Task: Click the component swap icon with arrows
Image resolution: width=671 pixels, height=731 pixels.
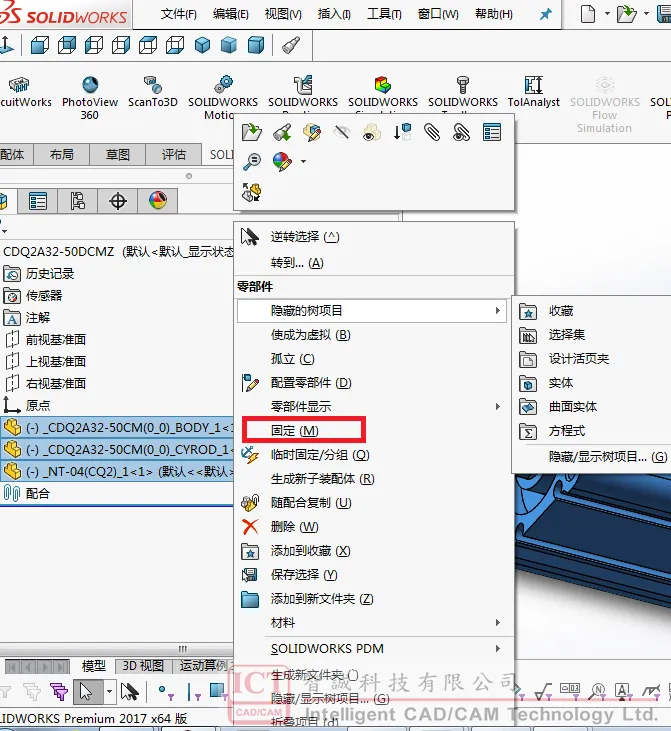Action: point(252,192)
